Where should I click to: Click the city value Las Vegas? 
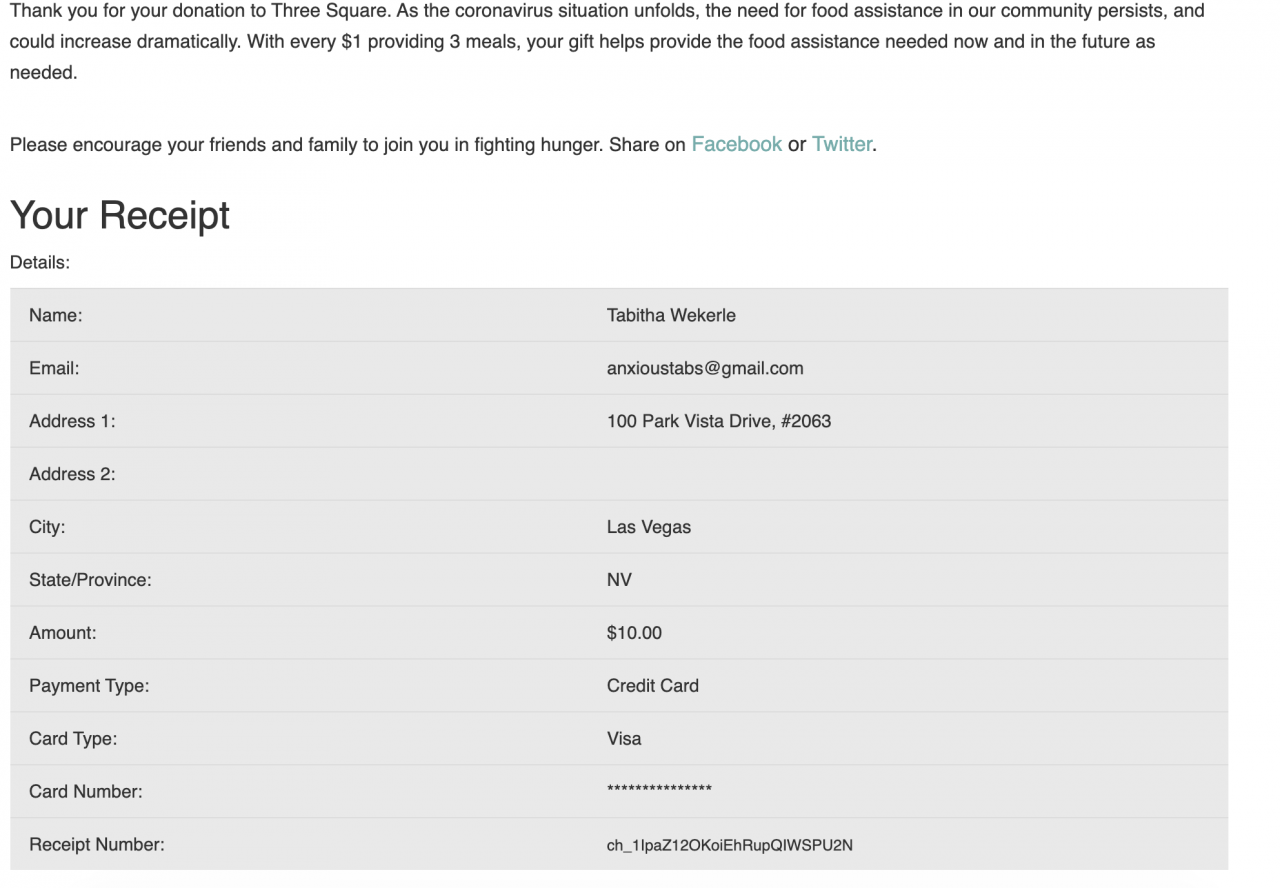(x=649, y=527)
